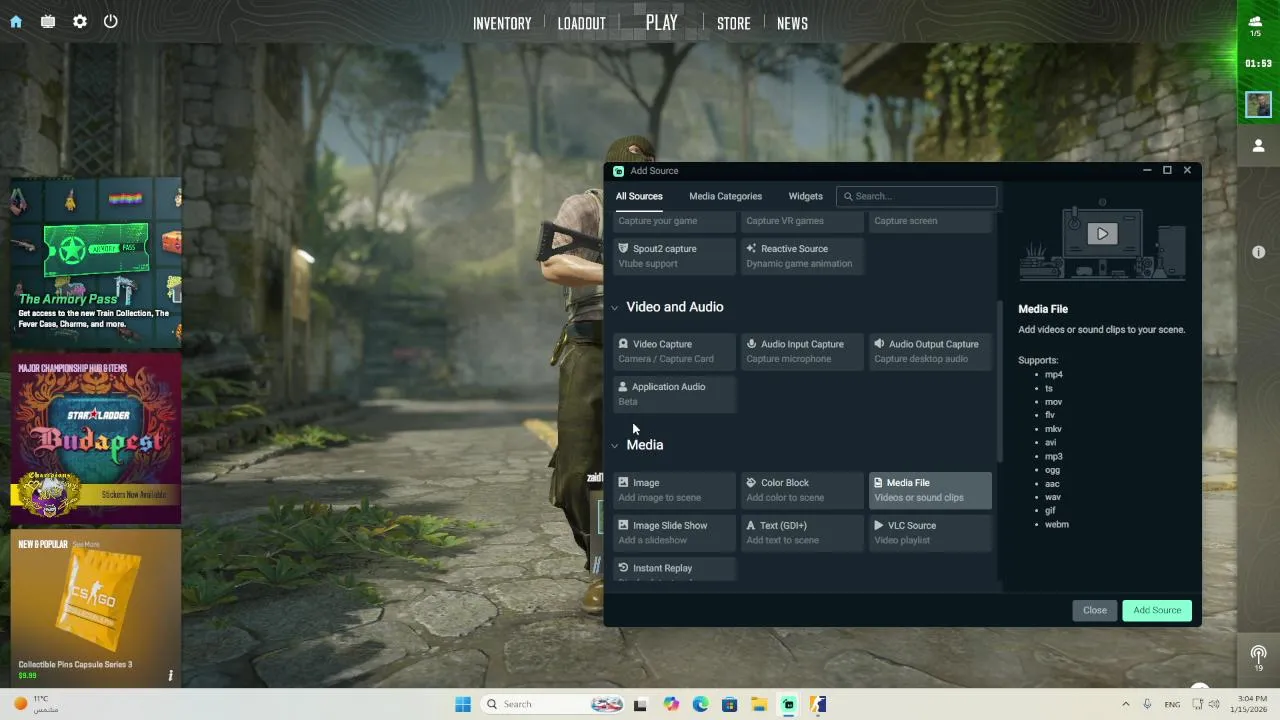Select Color Block source
1280x720 pixels.
point(802,490)
